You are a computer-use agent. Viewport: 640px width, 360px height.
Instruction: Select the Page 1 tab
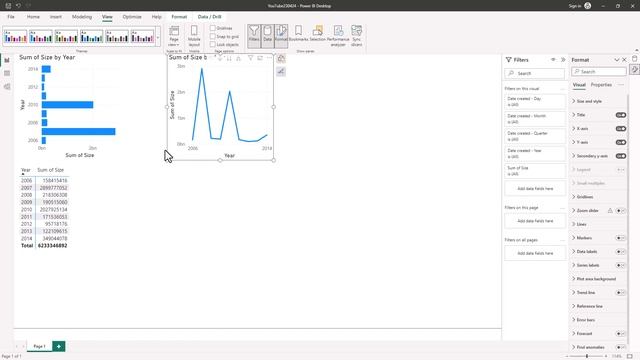(40, 346)
